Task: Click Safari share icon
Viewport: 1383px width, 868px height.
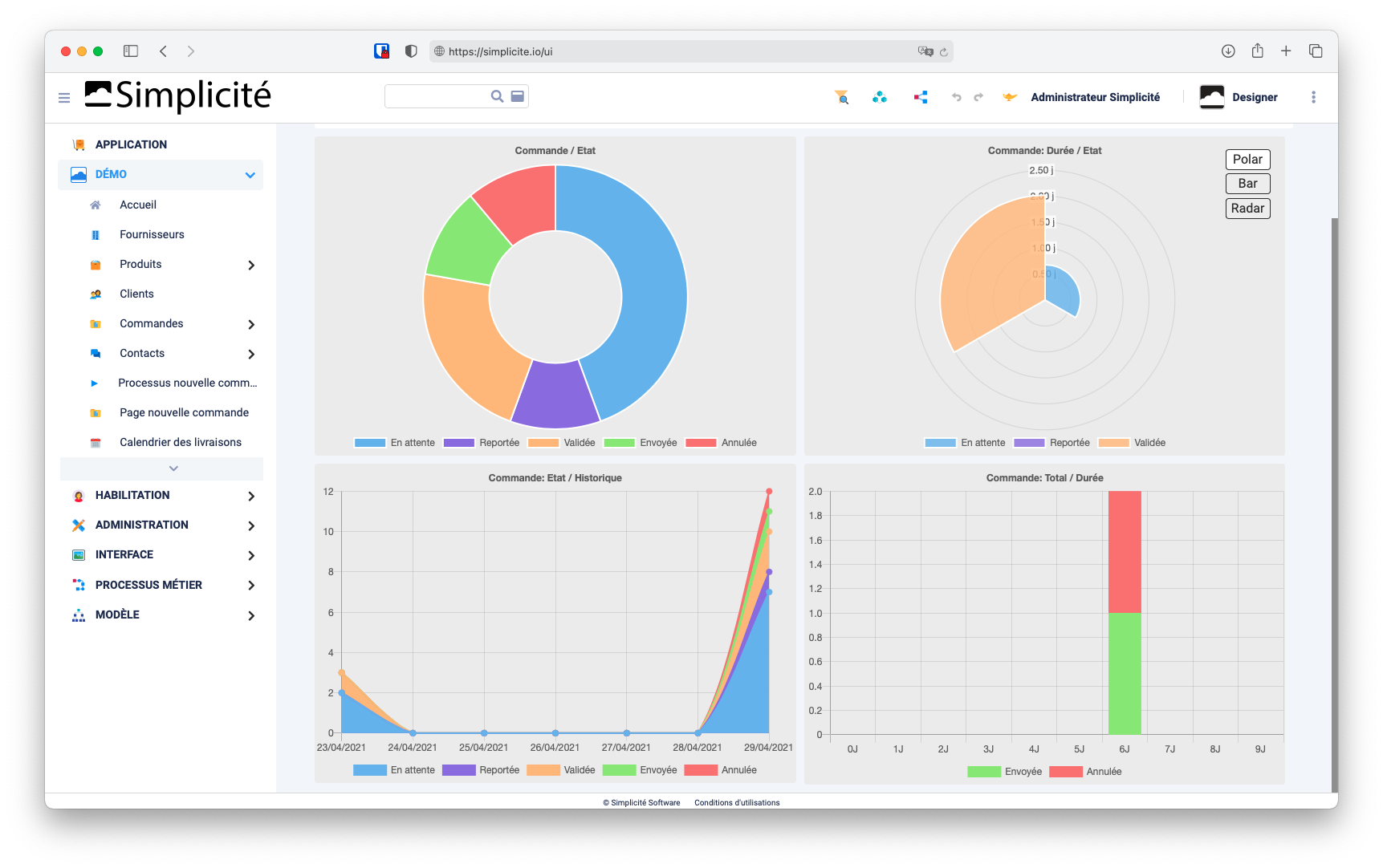Action: [1258, 51]
